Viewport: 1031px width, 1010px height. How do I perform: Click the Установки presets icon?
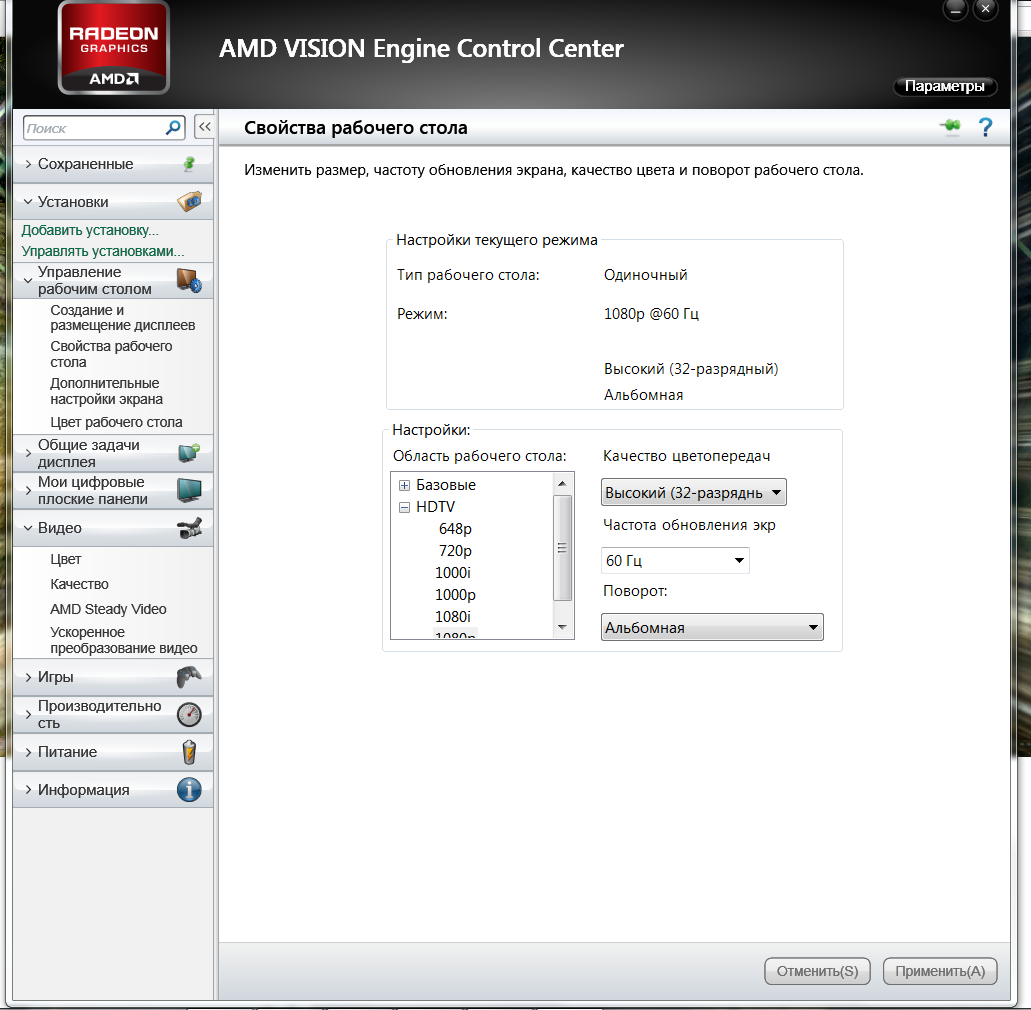click(189, 201)
